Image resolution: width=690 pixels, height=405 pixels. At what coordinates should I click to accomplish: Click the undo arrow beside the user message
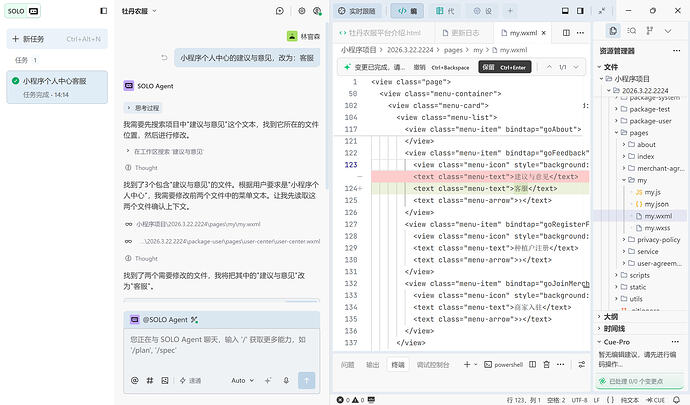point(164,58)
